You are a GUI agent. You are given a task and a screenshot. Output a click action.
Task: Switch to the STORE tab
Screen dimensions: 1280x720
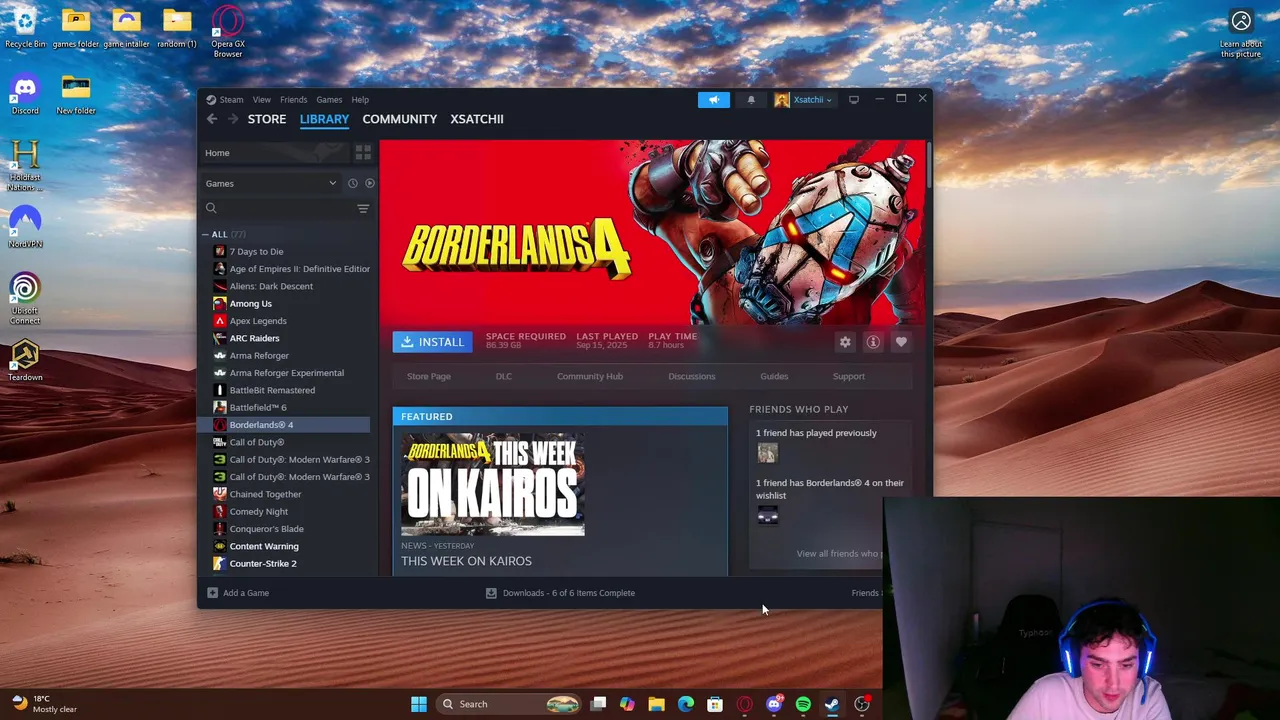click(267, 119)
